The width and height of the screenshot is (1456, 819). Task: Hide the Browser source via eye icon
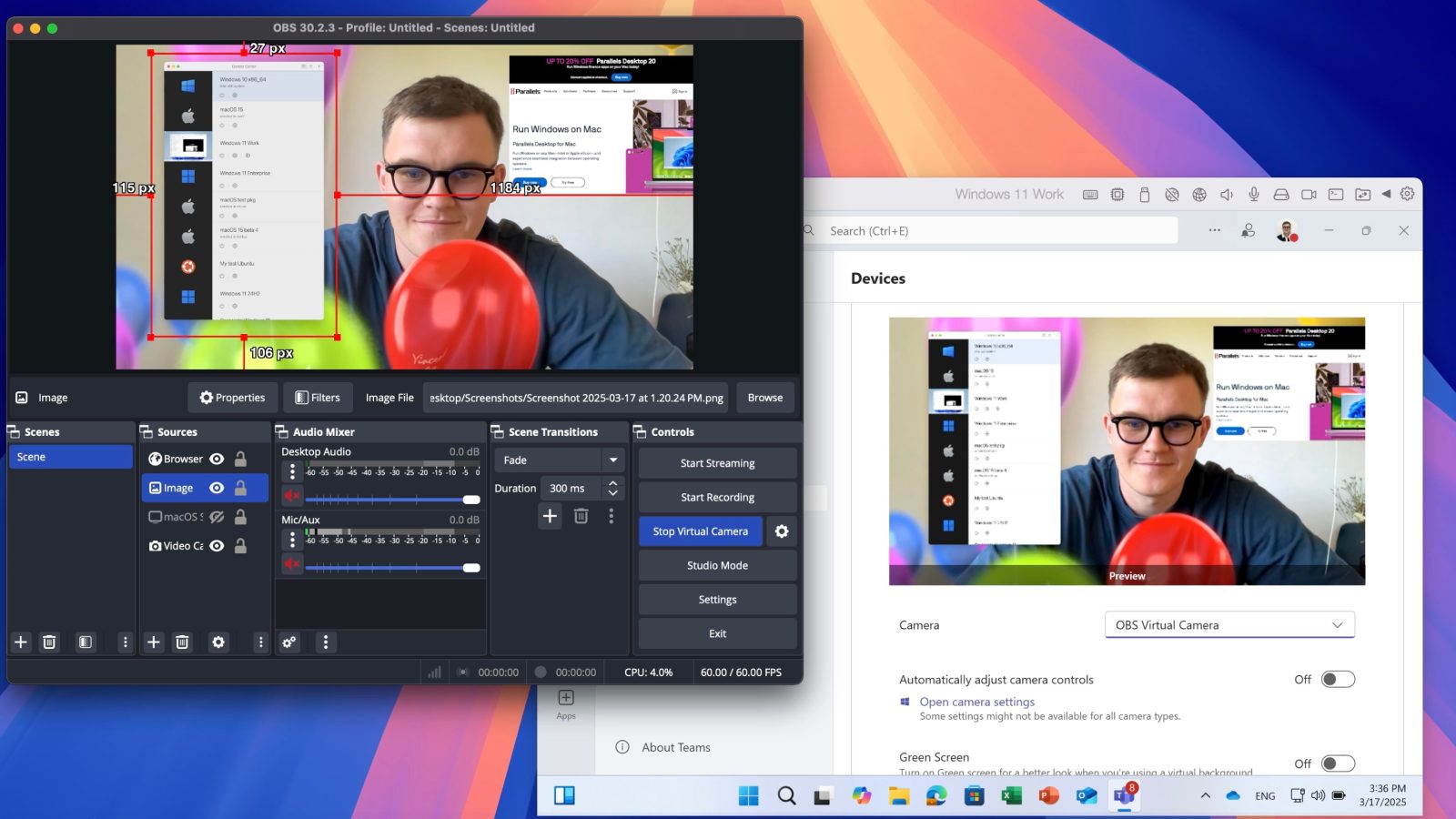pos(217,459)
